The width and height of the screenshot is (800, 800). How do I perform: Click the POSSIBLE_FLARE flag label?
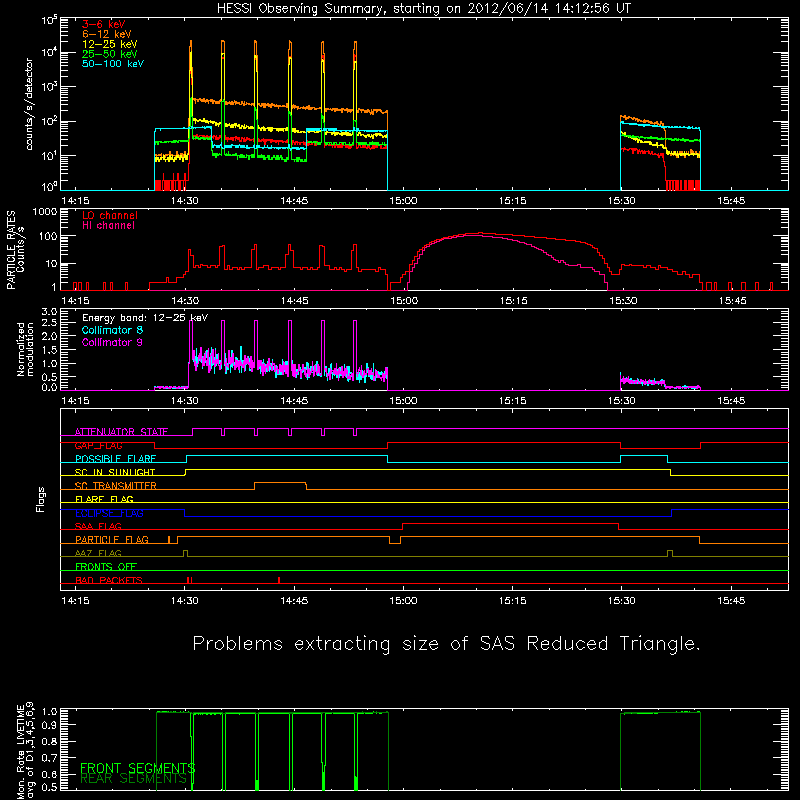coord(115,459)
